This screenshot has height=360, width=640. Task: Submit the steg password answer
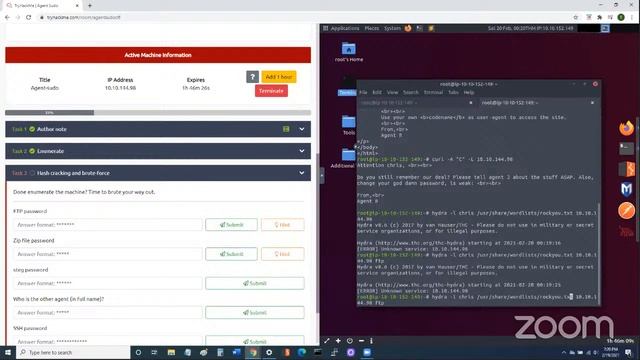[x=255, y=283]
